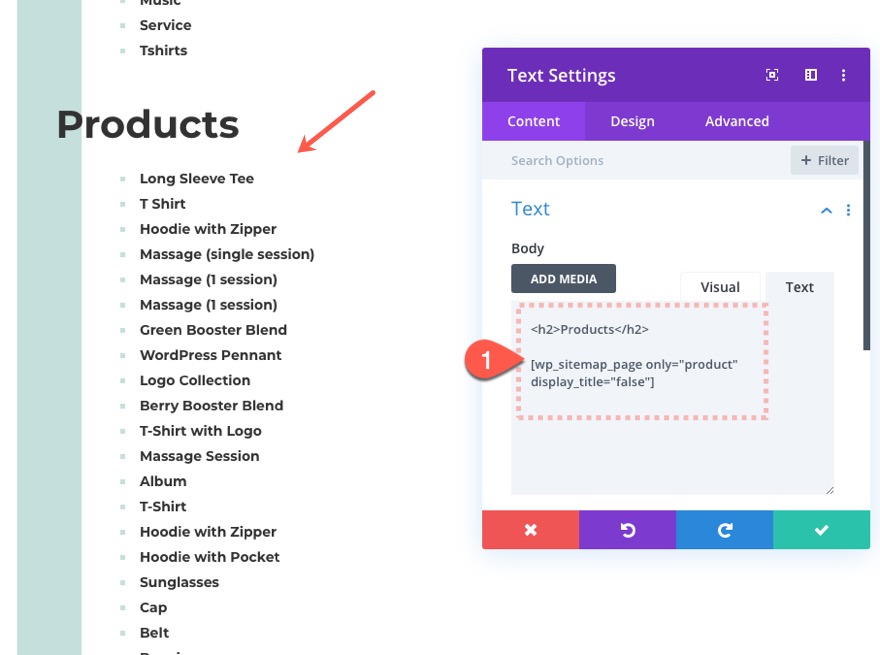Image resolution: width=880 pixels, height=655 pixels.
Task: Save settings with the green checkmark
Action: coord(821,531)
